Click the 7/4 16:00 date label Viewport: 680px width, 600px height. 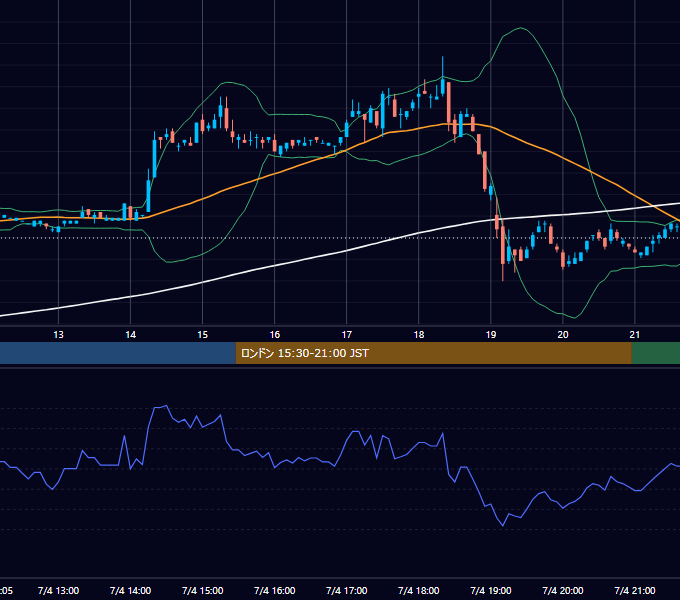coord(275,590)
